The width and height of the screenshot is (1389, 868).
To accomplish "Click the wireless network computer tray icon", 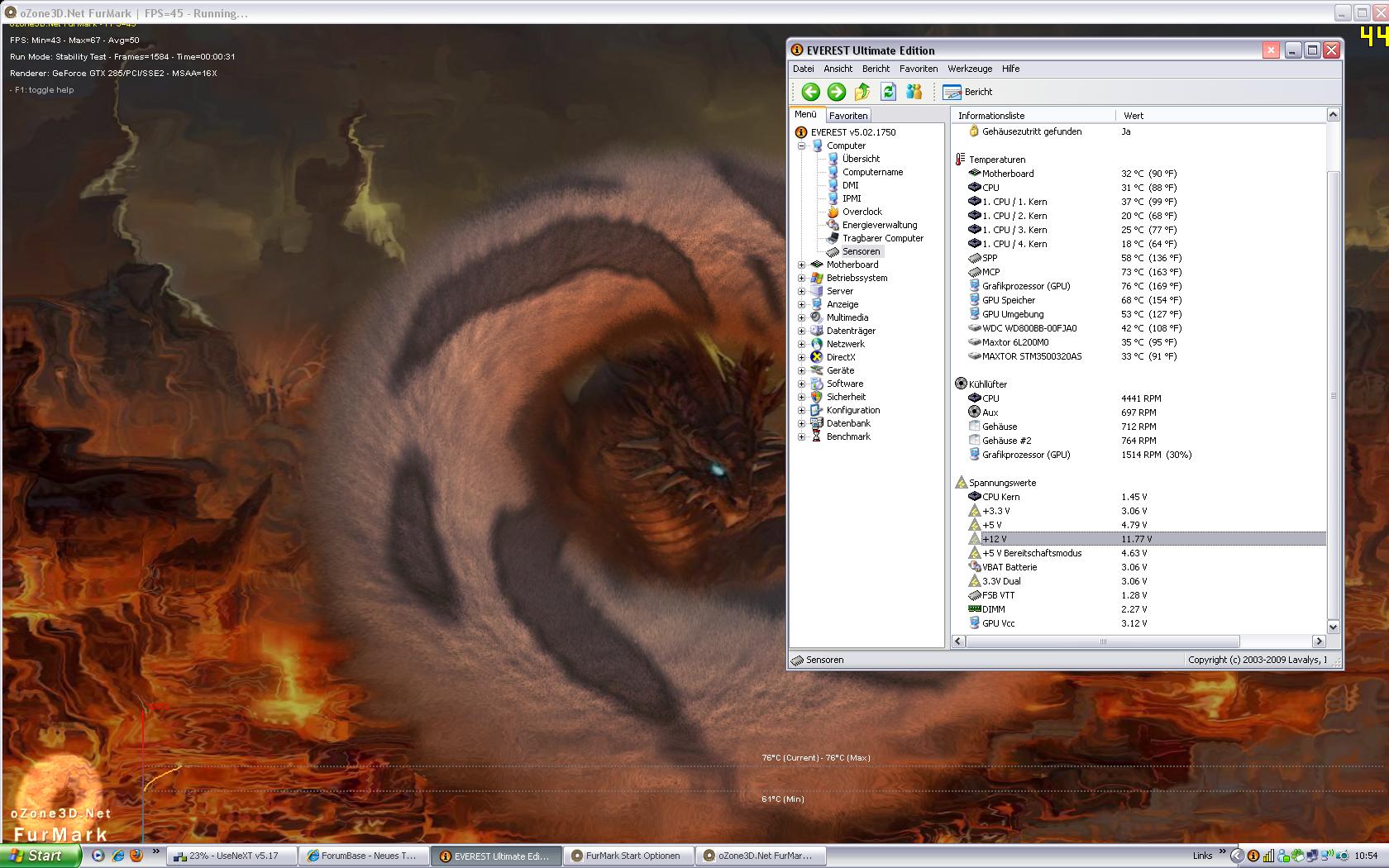I will point(1328,856).
